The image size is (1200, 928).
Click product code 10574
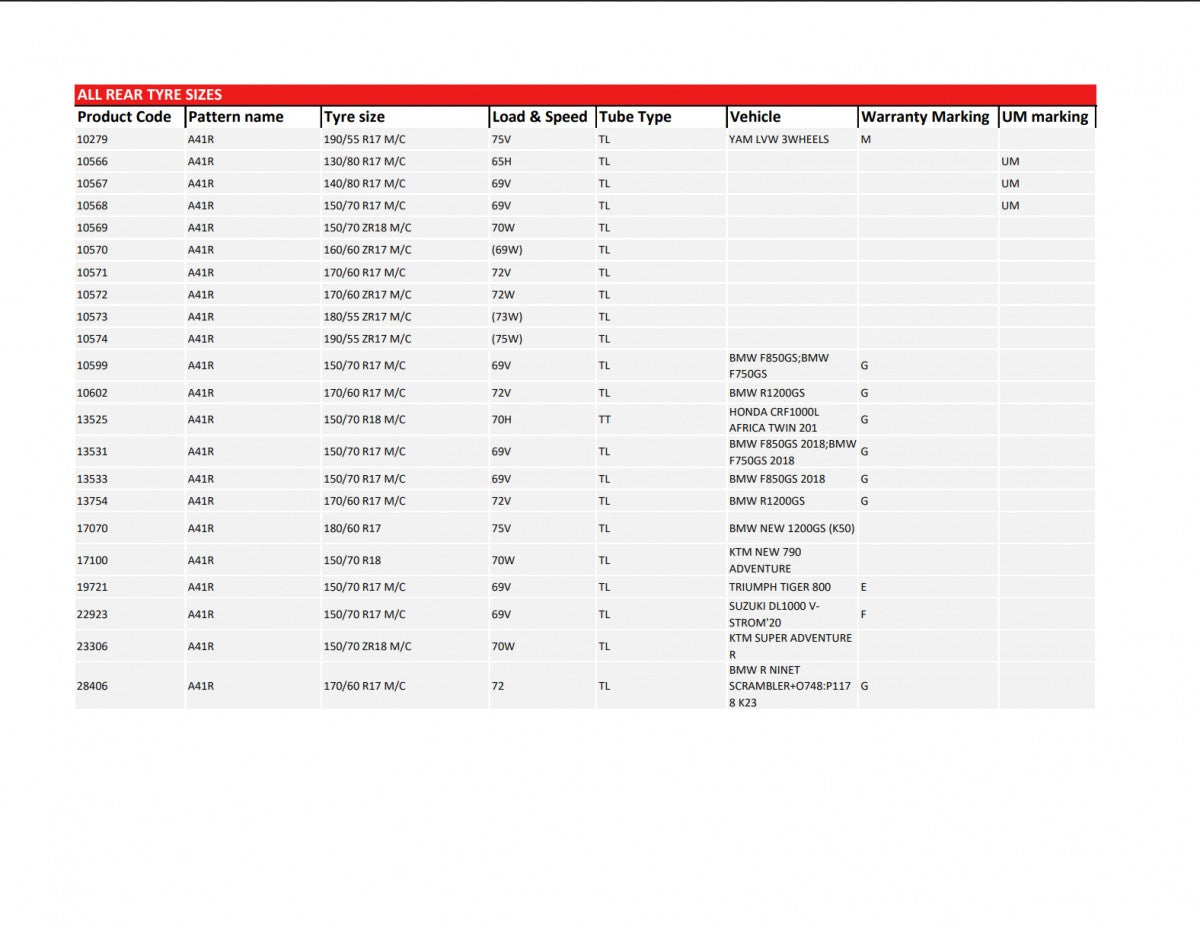(92, 339)
